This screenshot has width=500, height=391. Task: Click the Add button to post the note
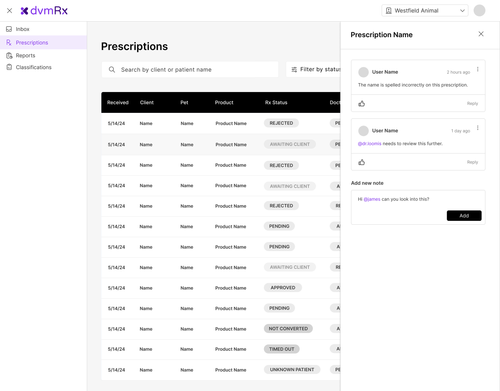[x=464, y=216]
